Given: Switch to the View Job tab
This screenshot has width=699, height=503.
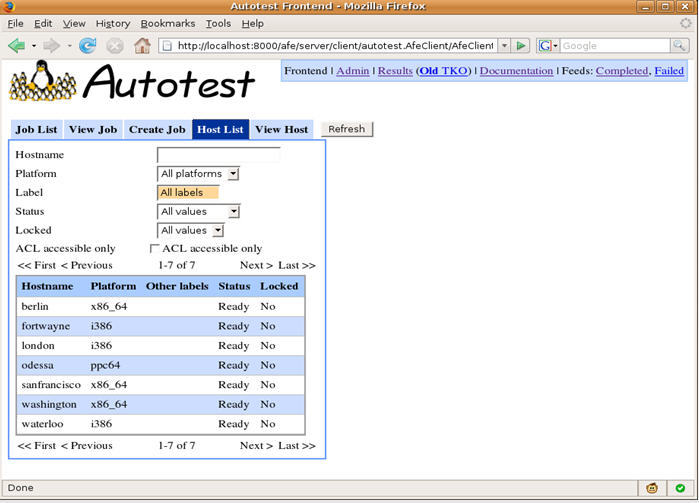Looking at the screenshot, I should (93, 130).
